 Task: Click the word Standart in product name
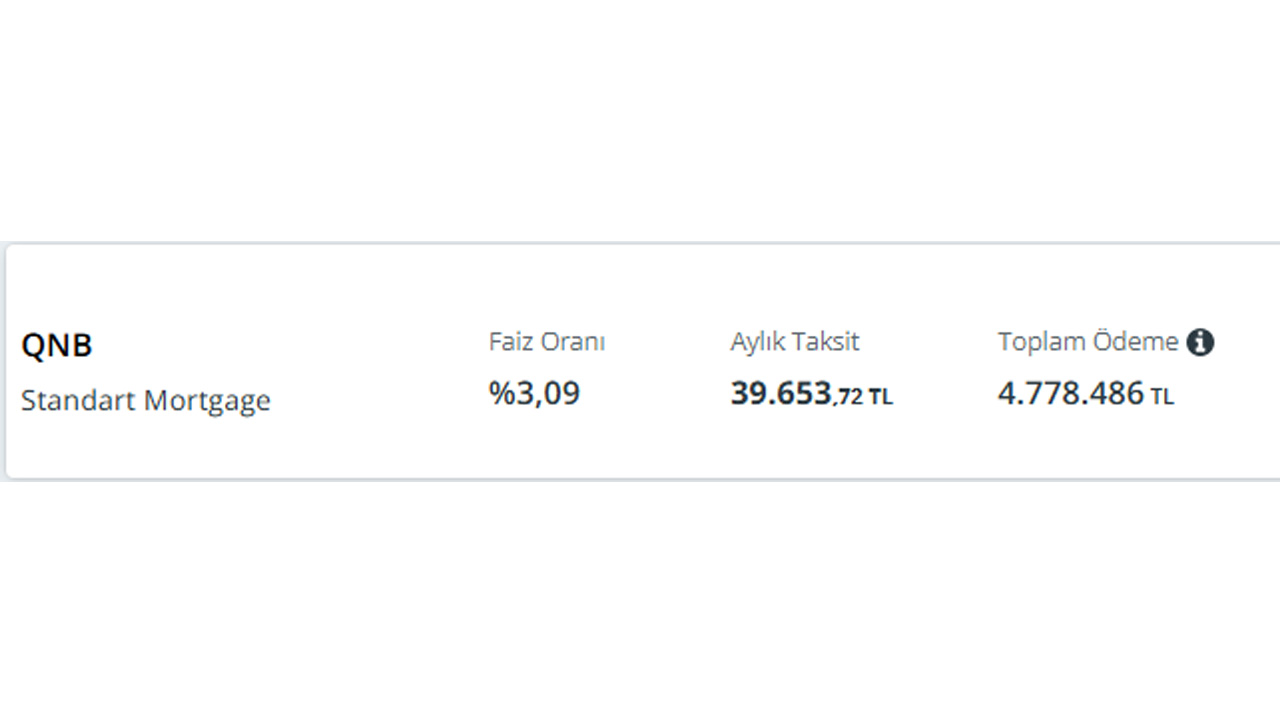(79, 401)
